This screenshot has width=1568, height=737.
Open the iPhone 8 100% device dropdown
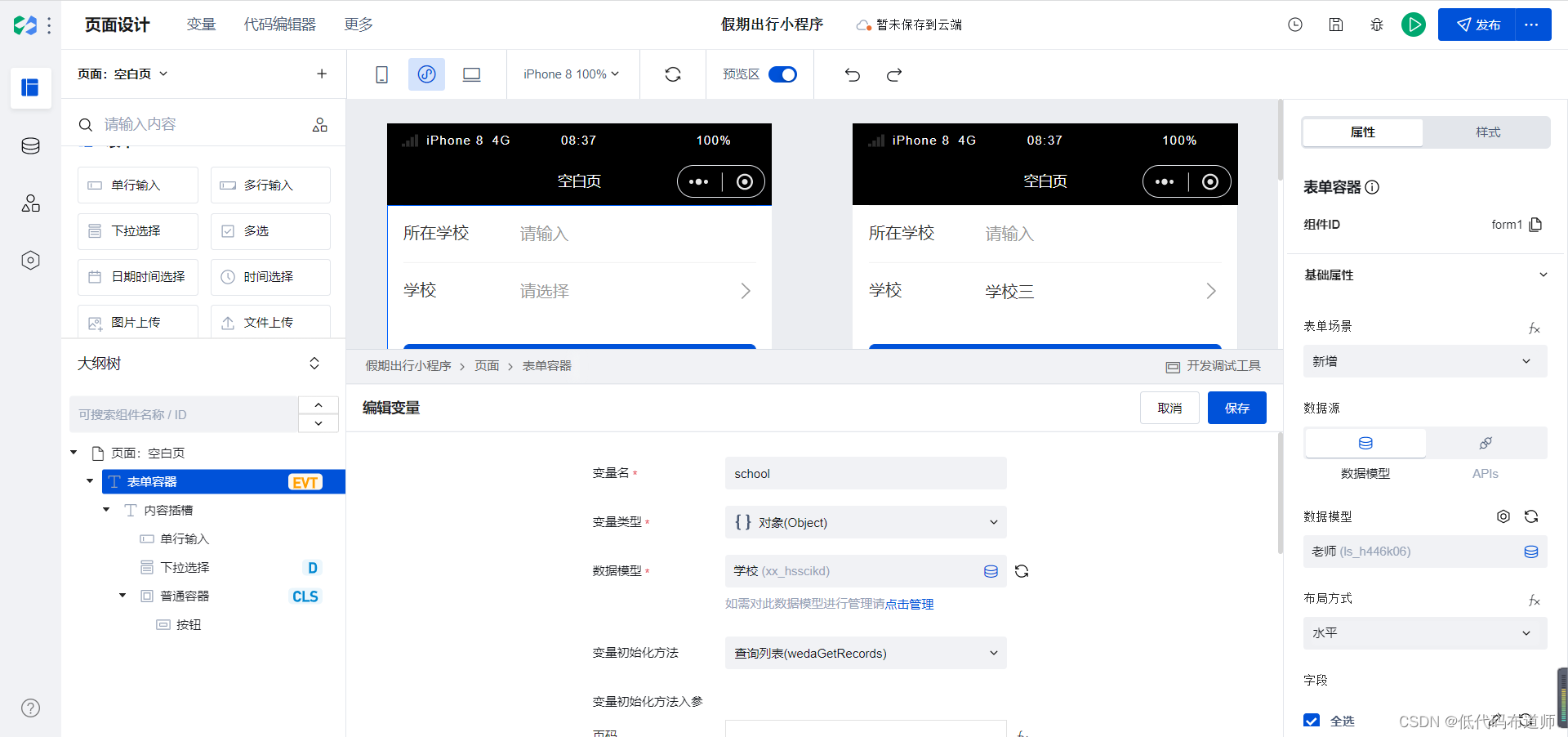(x=572, y=74)
